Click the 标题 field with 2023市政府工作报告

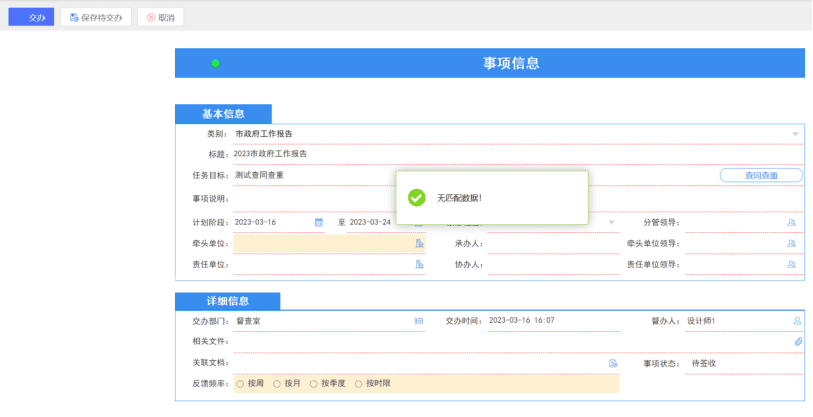pyautogui.click(x=518, y=155)
